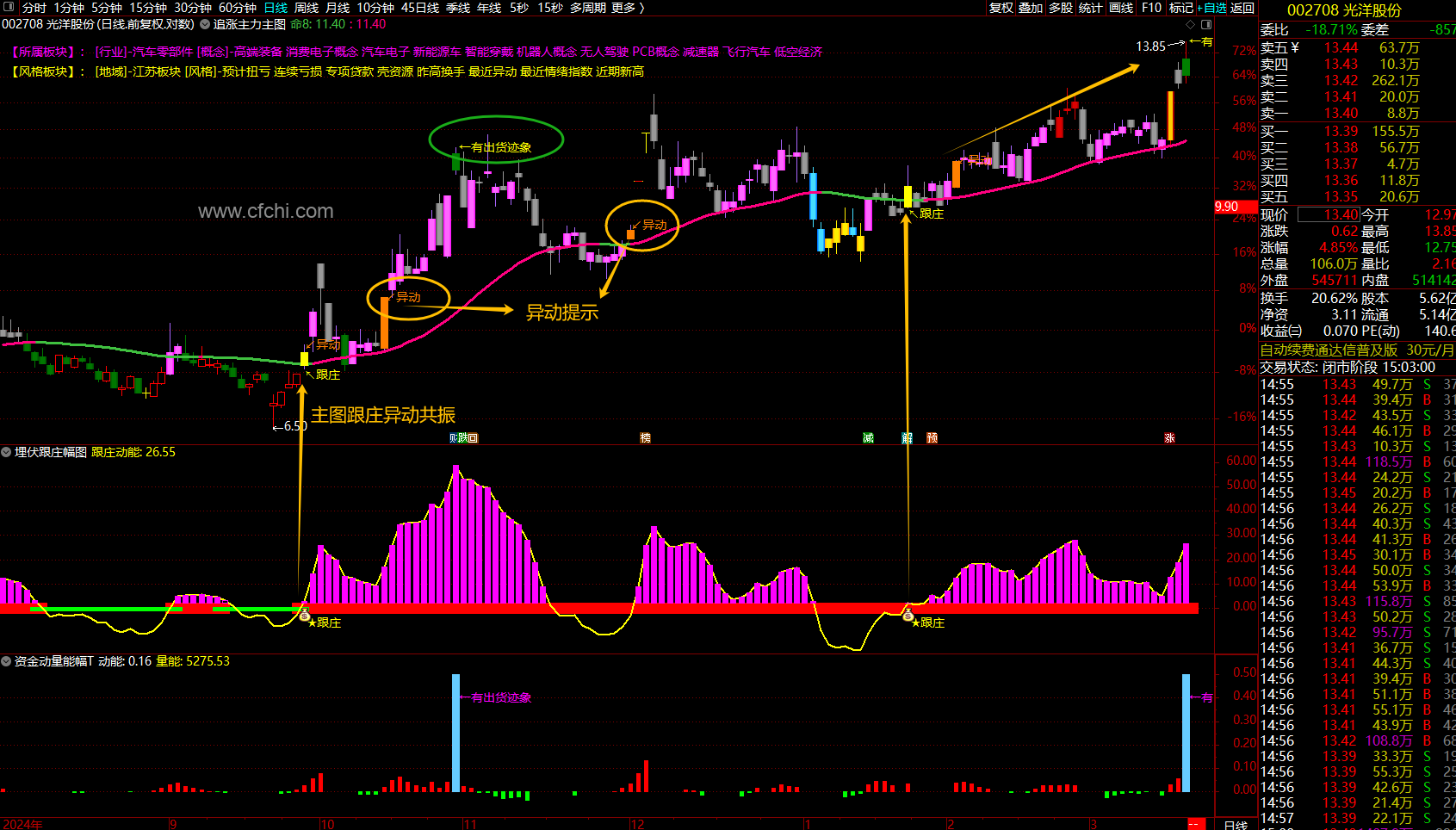Click the 高端装备 concept sector link
1456x830 pixels.
(x=258, y=52)
